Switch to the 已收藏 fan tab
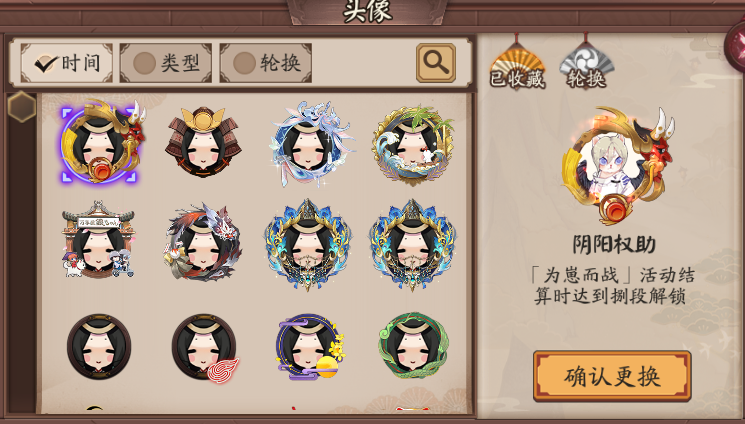Screen dimensions: 745x424 [517, 65]
